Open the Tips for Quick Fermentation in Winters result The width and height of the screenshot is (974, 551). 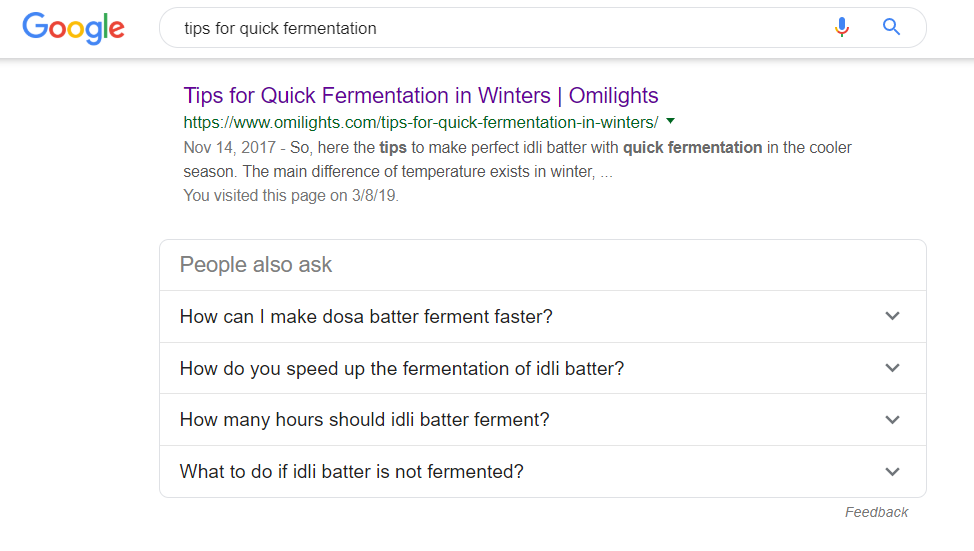421,96
